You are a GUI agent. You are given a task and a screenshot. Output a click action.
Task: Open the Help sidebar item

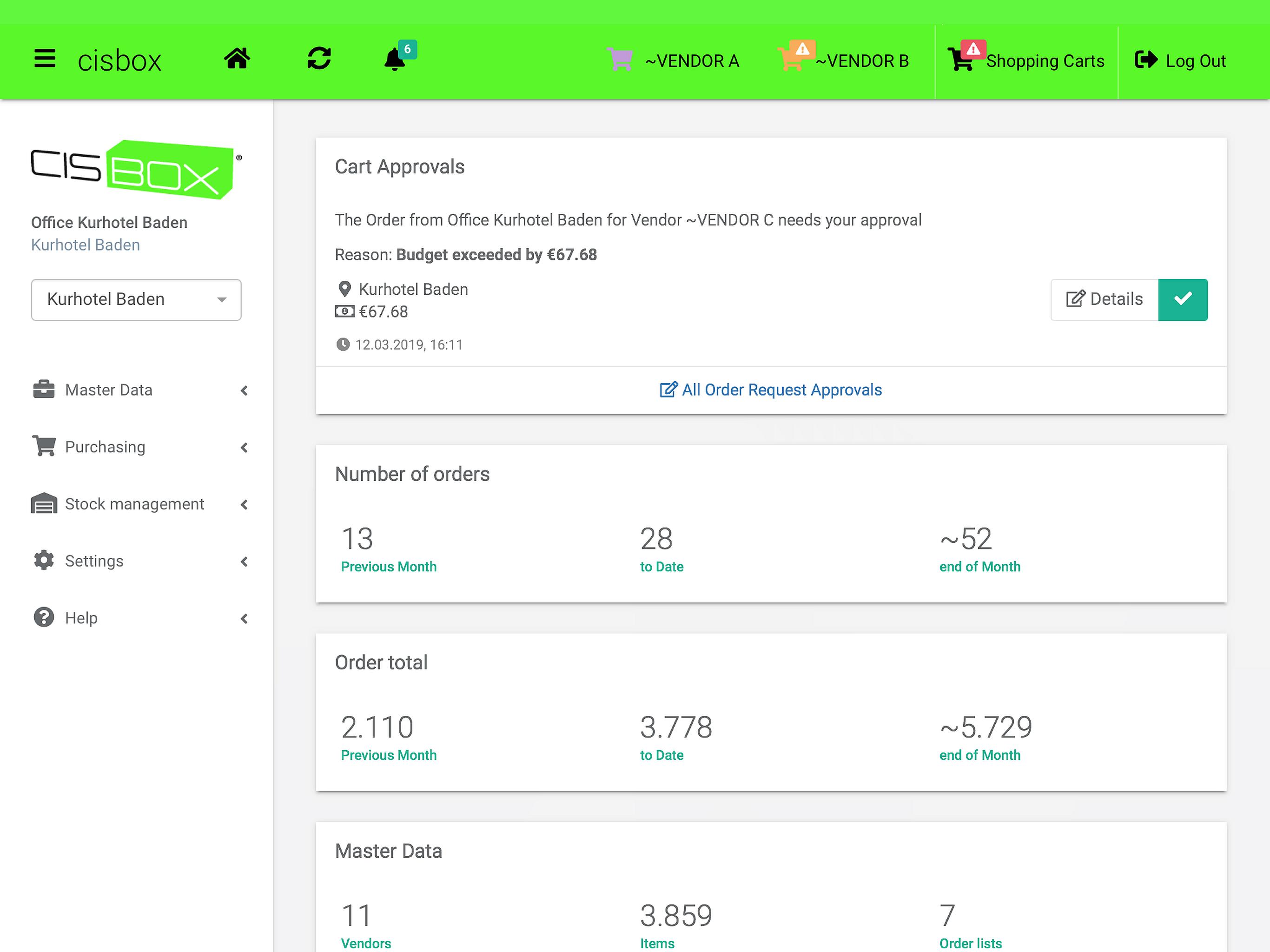81,618
